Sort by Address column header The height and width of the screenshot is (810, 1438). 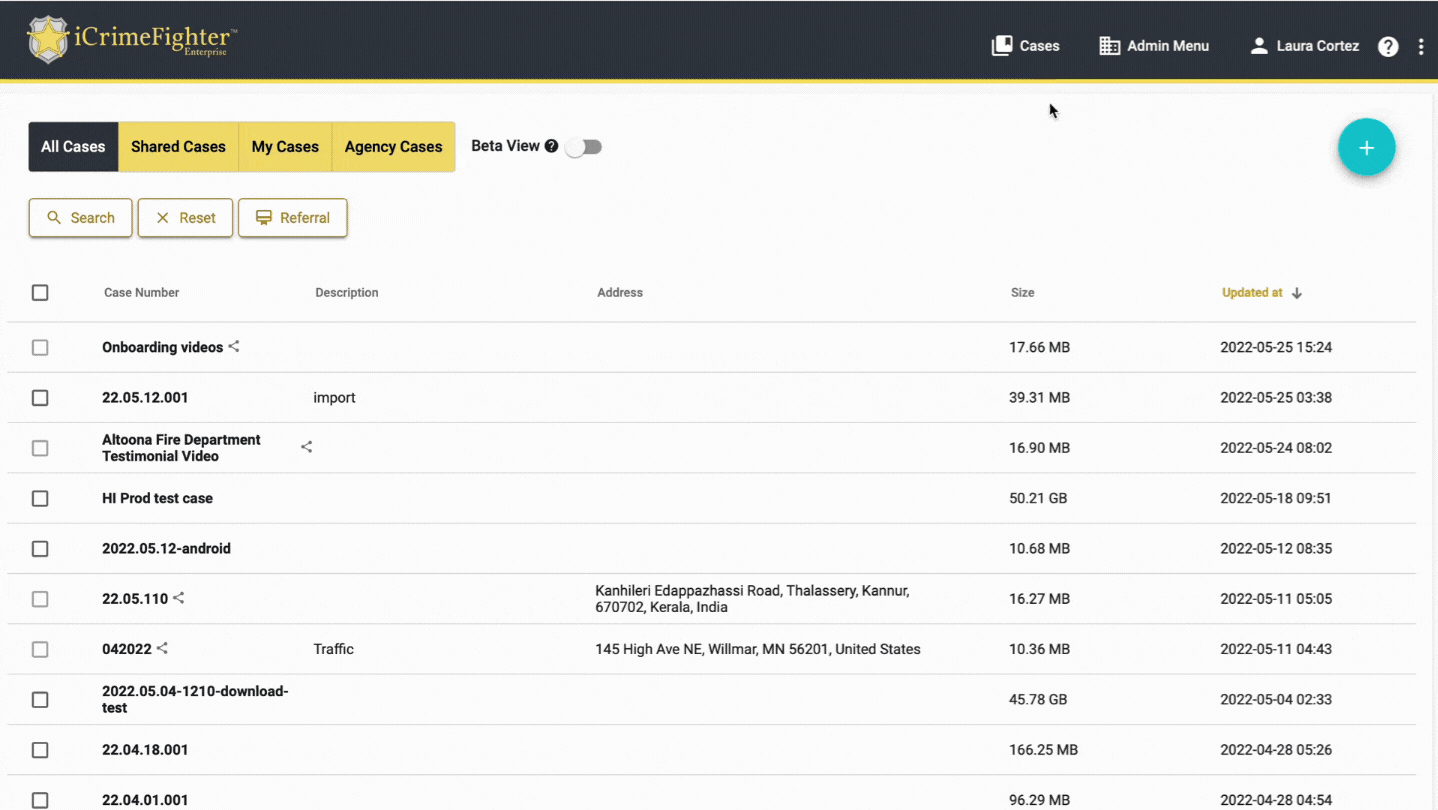point(620,293)
